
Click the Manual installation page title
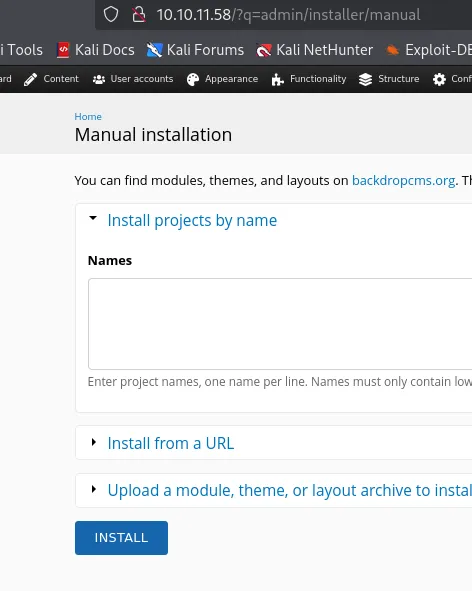tap(153, 135)
